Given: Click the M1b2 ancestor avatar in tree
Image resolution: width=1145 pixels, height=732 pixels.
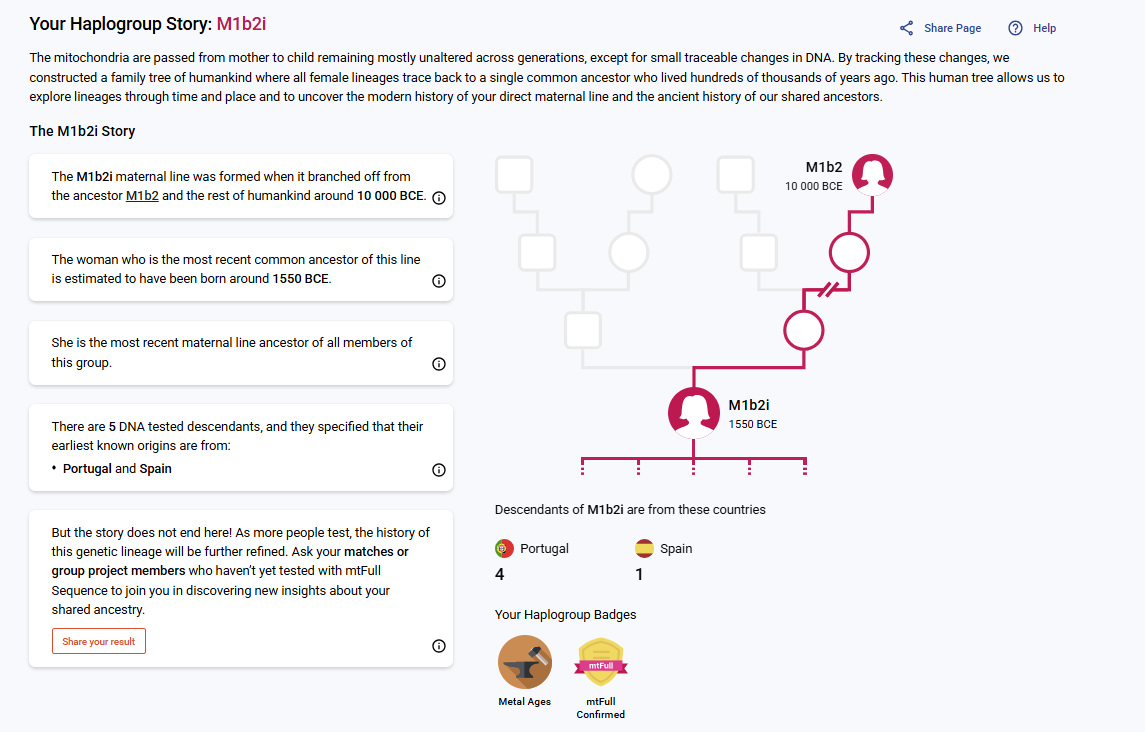Looking at the screenshot, I should (x=873, y=175).
